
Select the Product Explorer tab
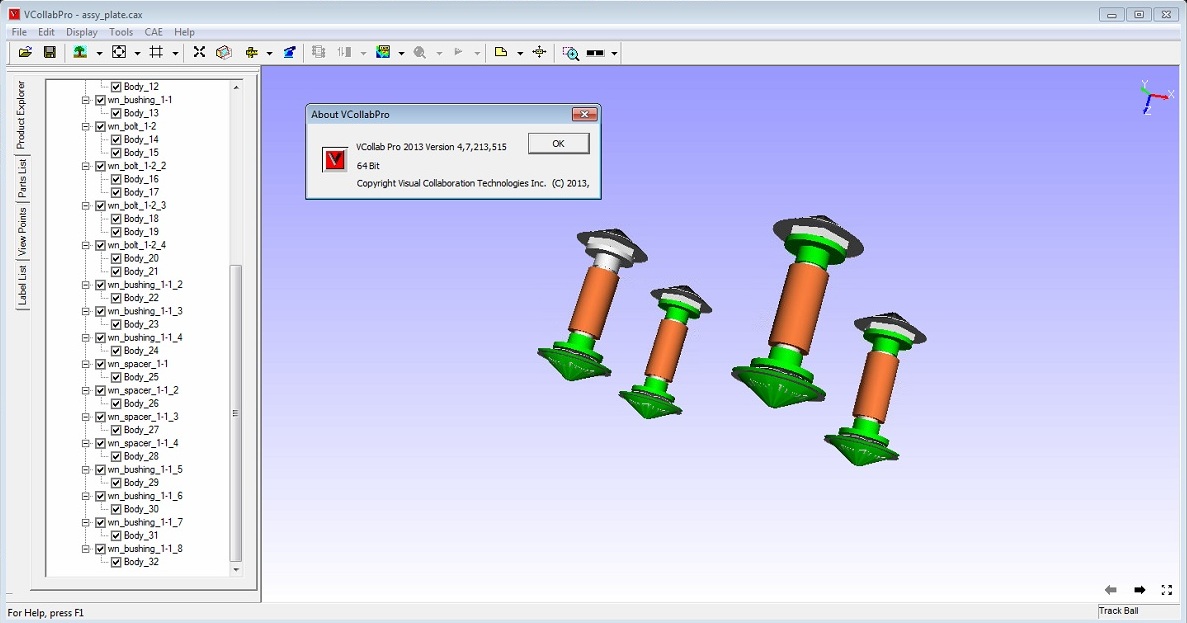[20, 114]
